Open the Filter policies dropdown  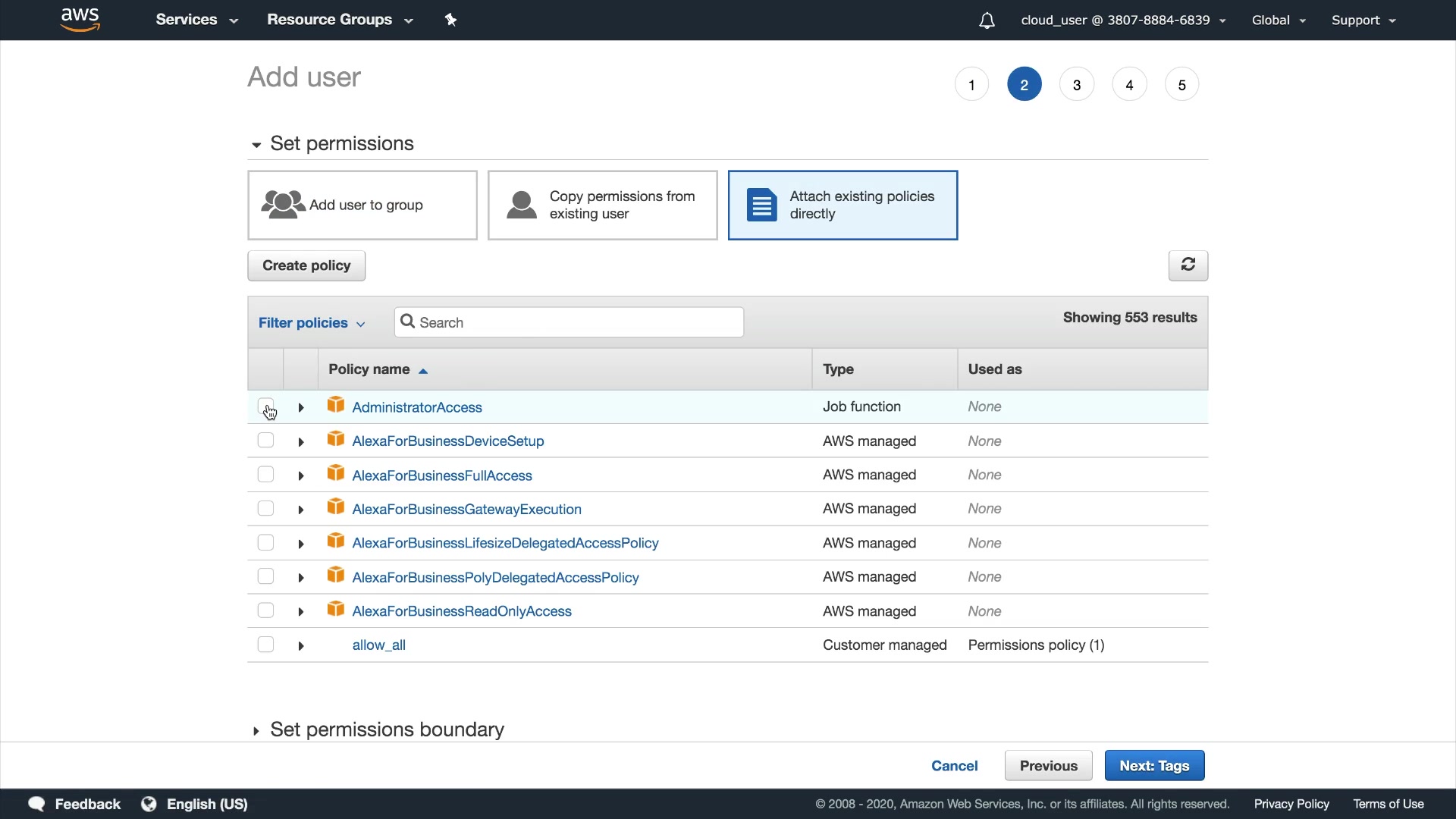tap(312, 323)
